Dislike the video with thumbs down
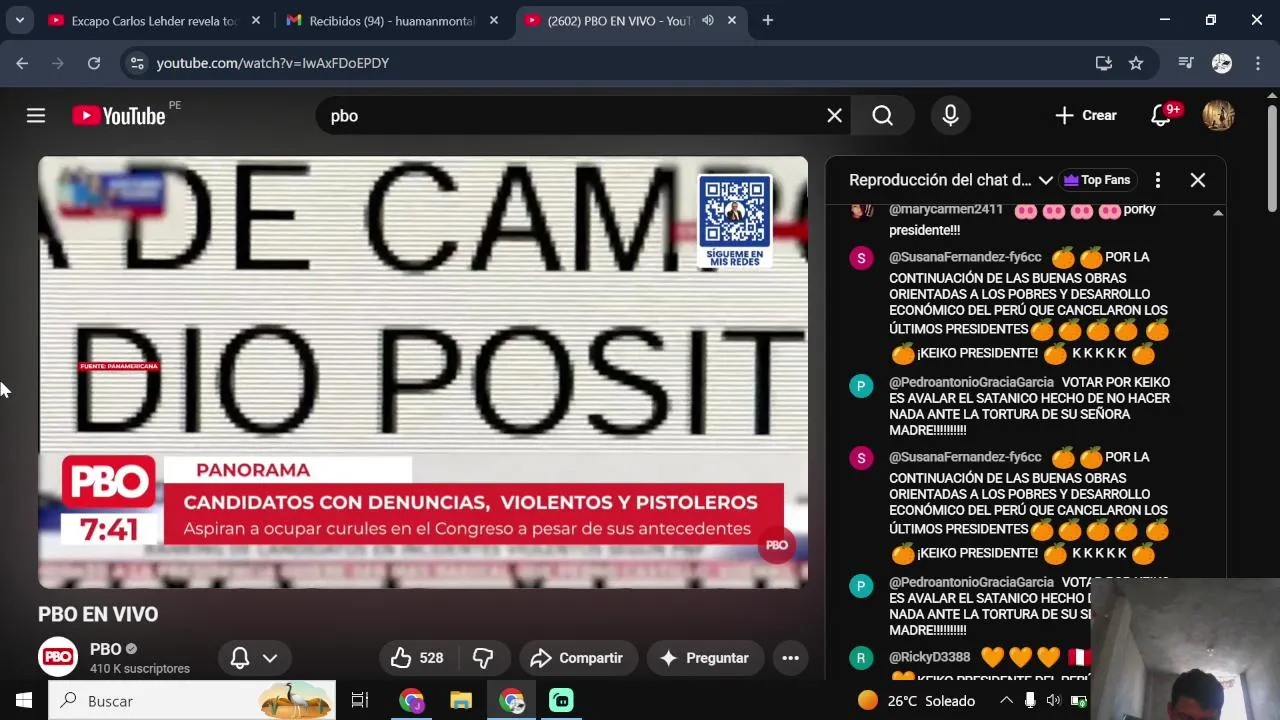Viewport: 1280px width, 720px height. pos(483,658)
